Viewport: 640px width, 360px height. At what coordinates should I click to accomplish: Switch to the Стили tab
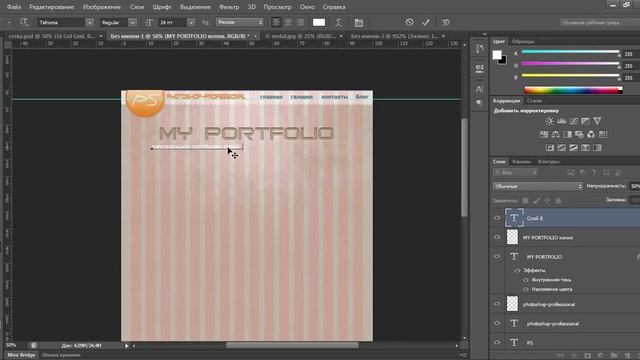[534, 100]
